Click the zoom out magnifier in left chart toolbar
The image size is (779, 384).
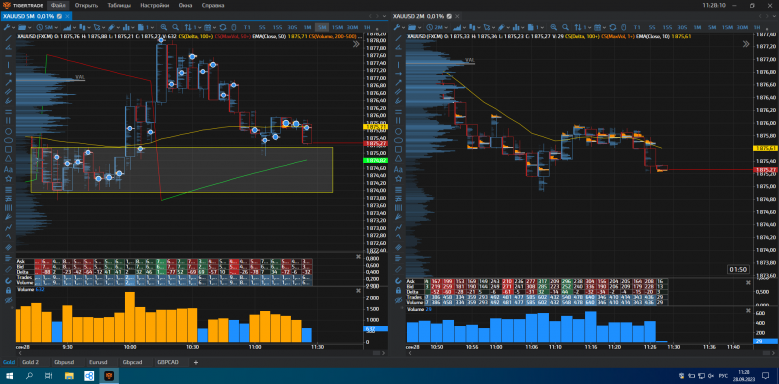[175, 27]
